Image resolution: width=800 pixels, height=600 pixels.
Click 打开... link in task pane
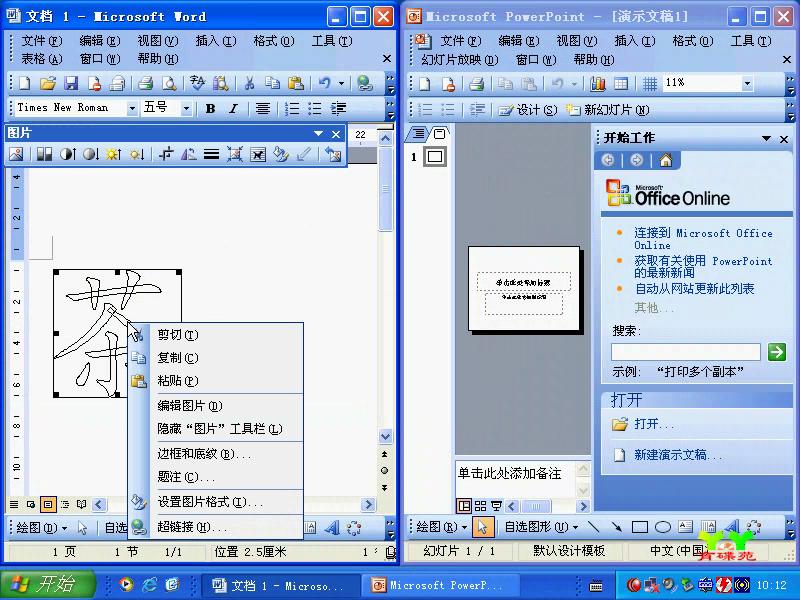click(654, 424)
